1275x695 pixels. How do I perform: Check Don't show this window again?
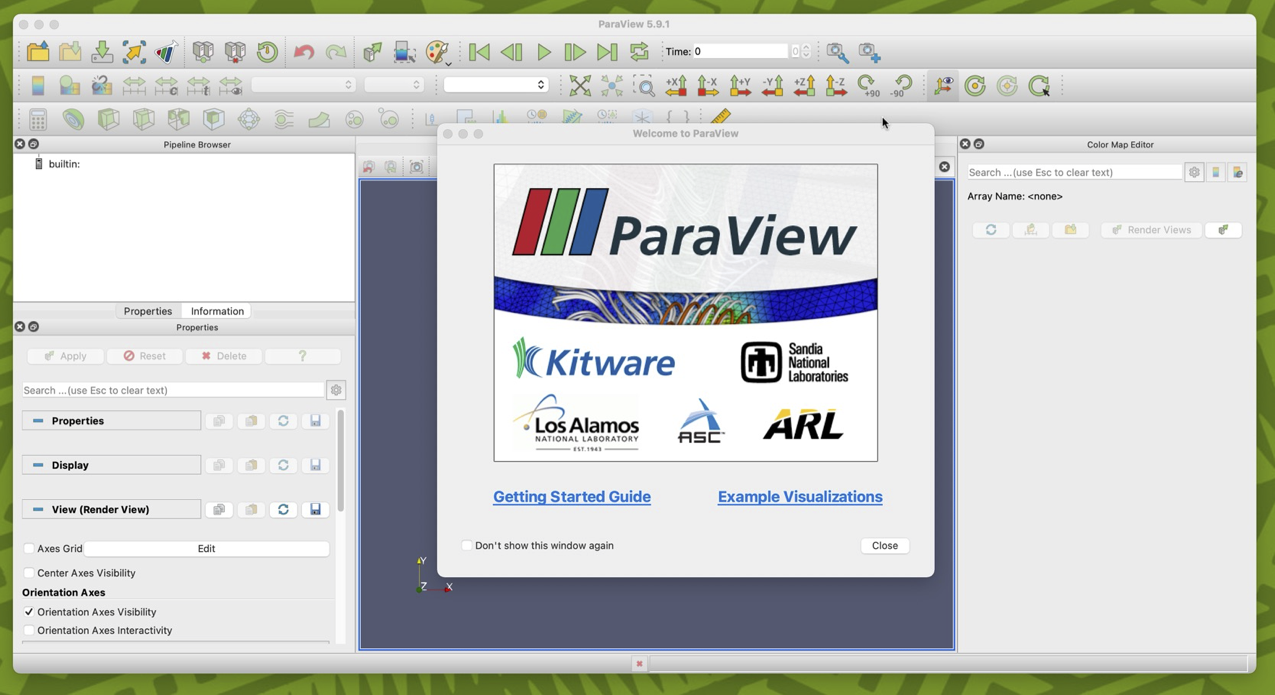[x=467, y=545]
